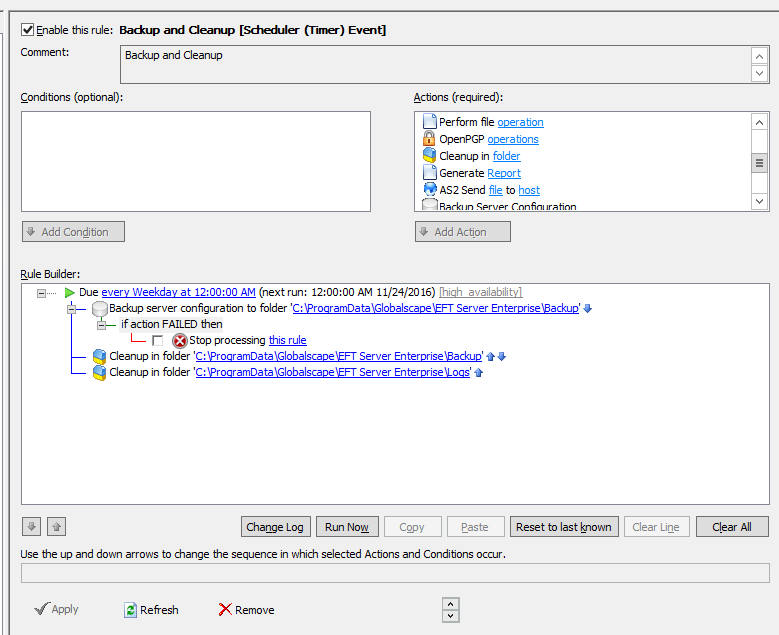
Task: Click the Cleanup in folder action icon
Action: 429,156
